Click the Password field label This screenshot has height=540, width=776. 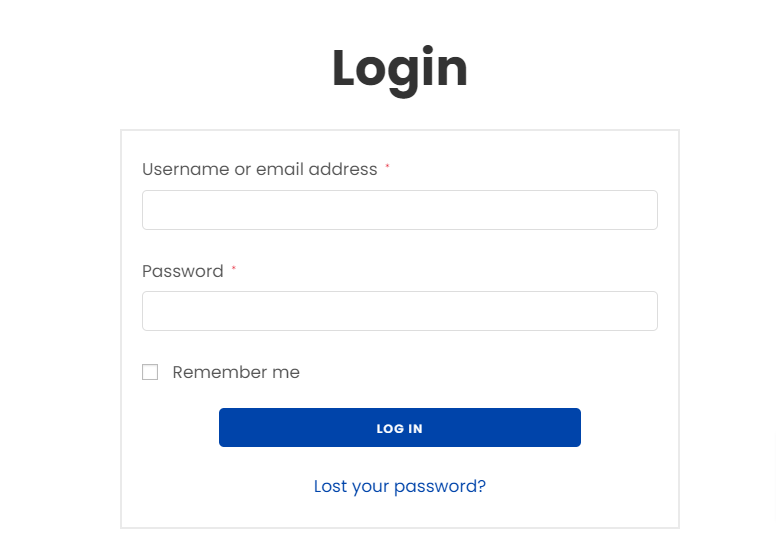(183, 271)
